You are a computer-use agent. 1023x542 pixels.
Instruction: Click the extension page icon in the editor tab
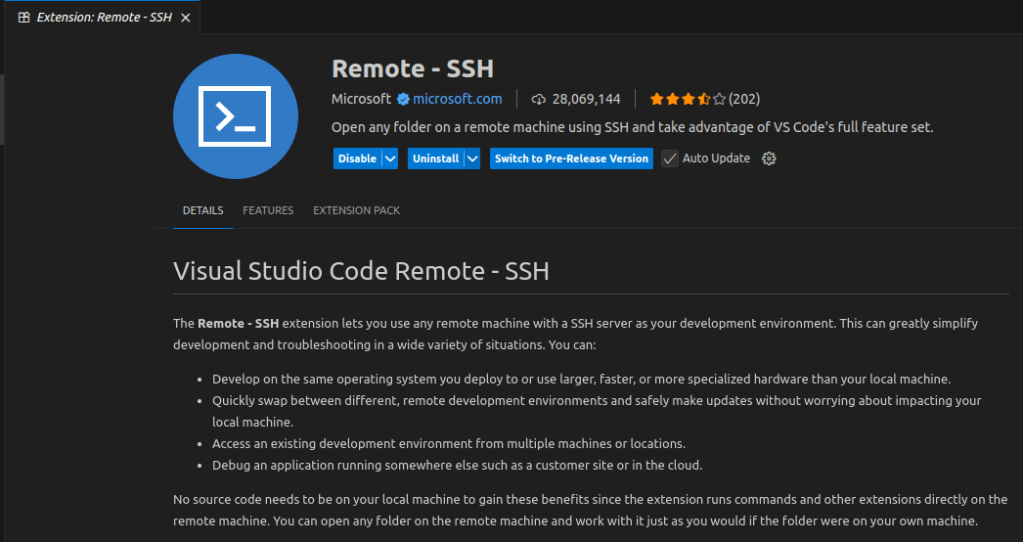[x=24, y=17]
